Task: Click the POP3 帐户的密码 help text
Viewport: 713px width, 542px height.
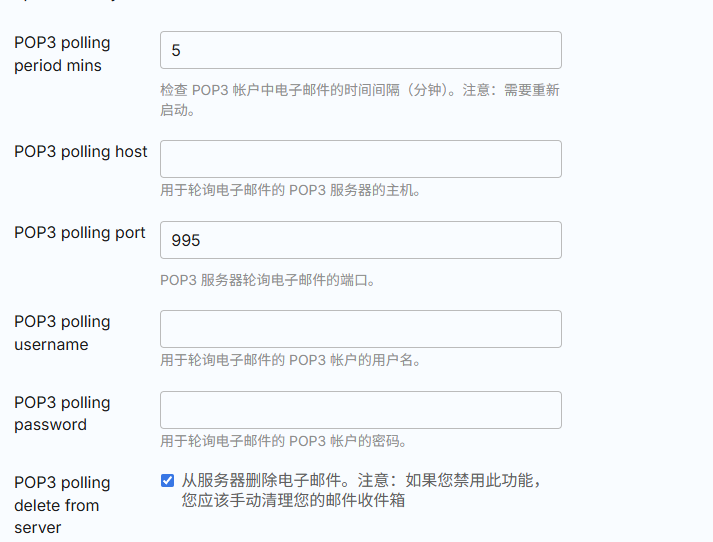Action: pyautogui.click(x=284, y=441)
